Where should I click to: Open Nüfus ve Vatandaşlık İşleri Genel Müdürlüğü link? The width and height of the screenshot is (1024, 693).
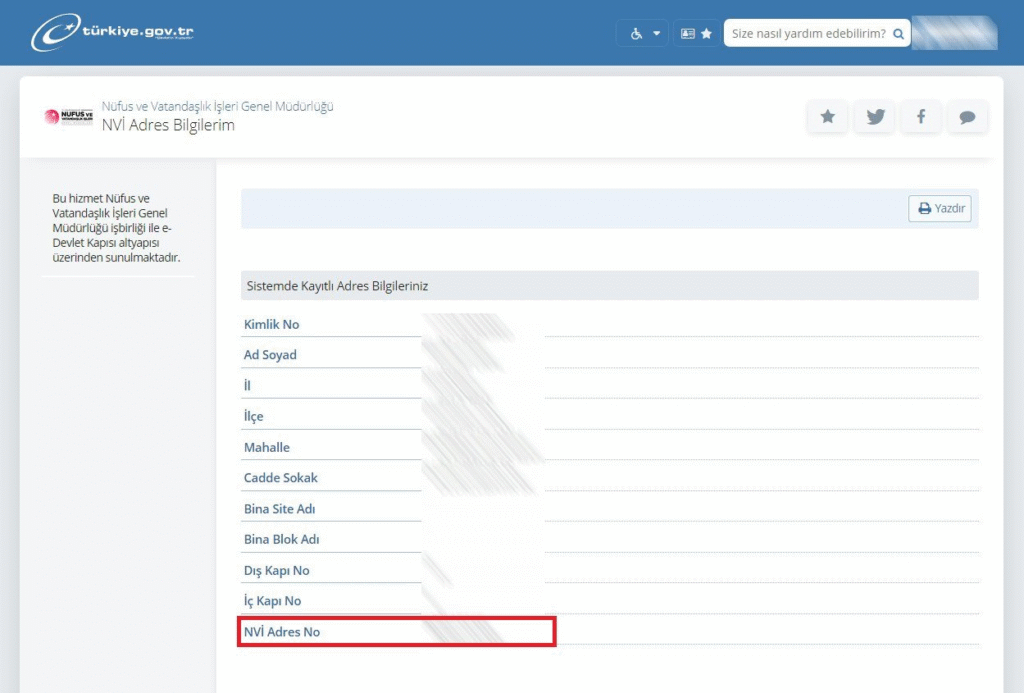(217, 106)
